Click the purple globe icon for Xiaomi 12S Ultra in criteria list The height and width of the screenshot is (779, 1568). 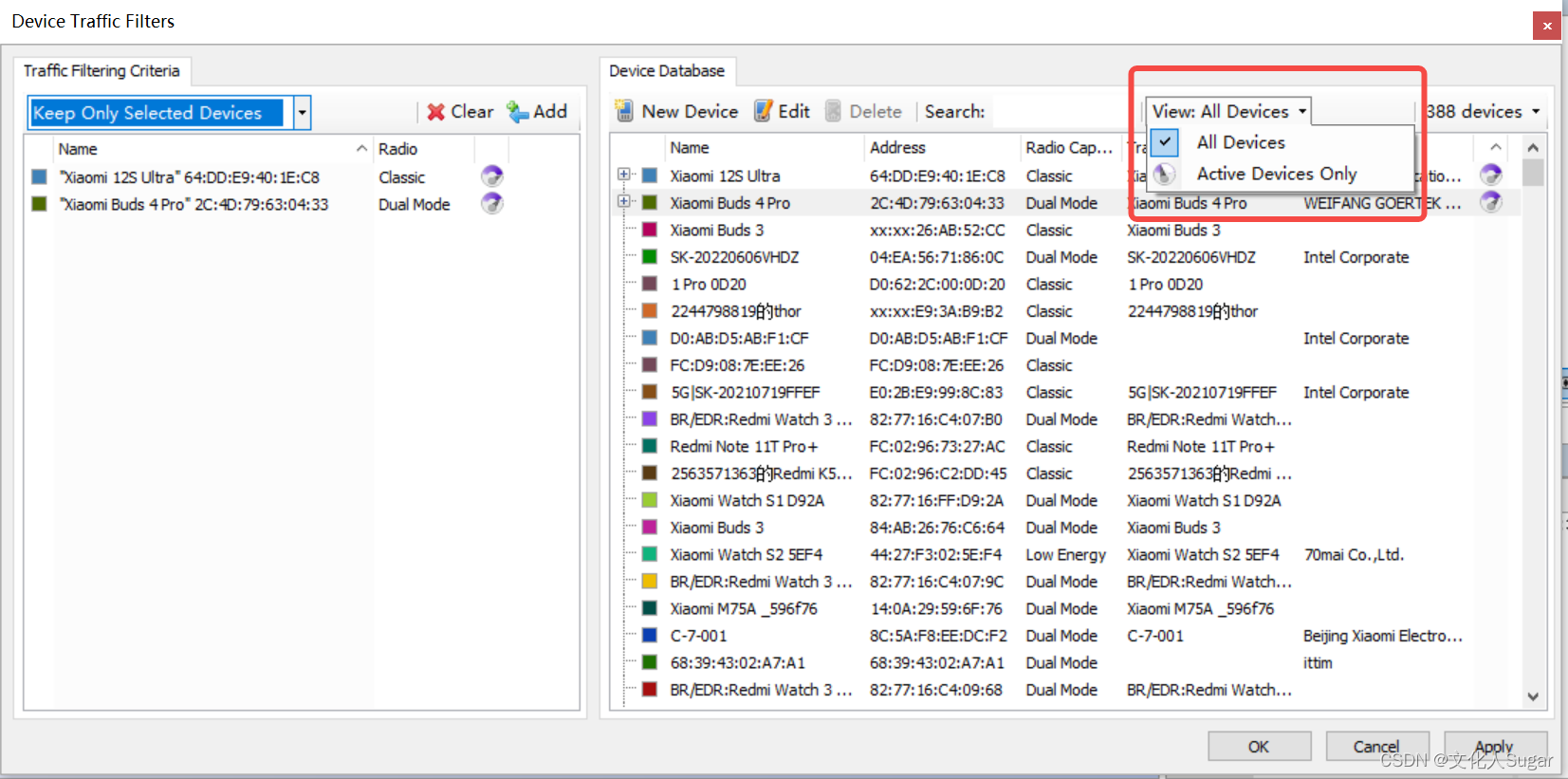[491, 176]
